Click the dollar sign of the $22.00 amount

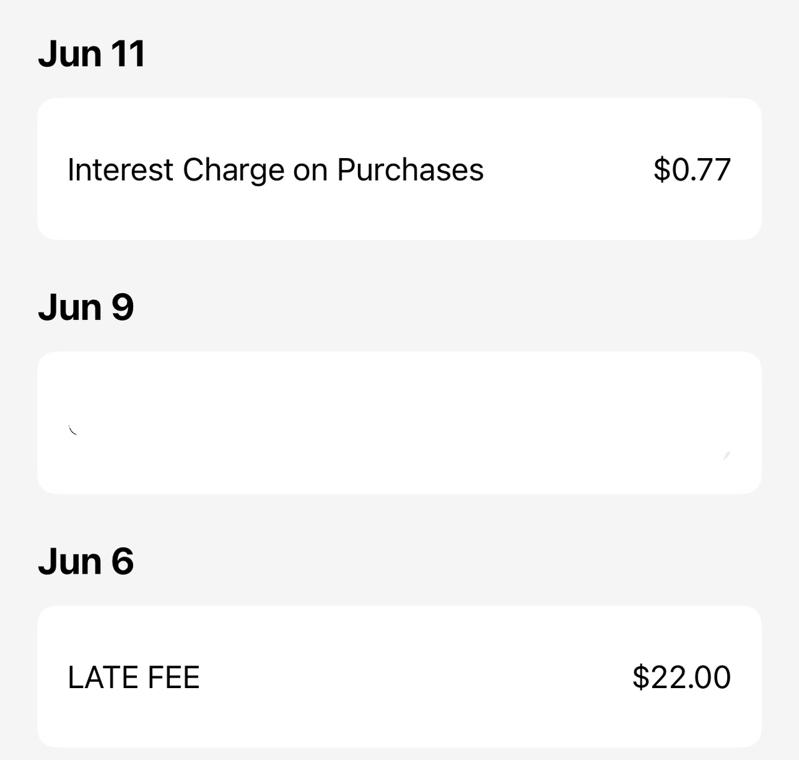point(641,677)
